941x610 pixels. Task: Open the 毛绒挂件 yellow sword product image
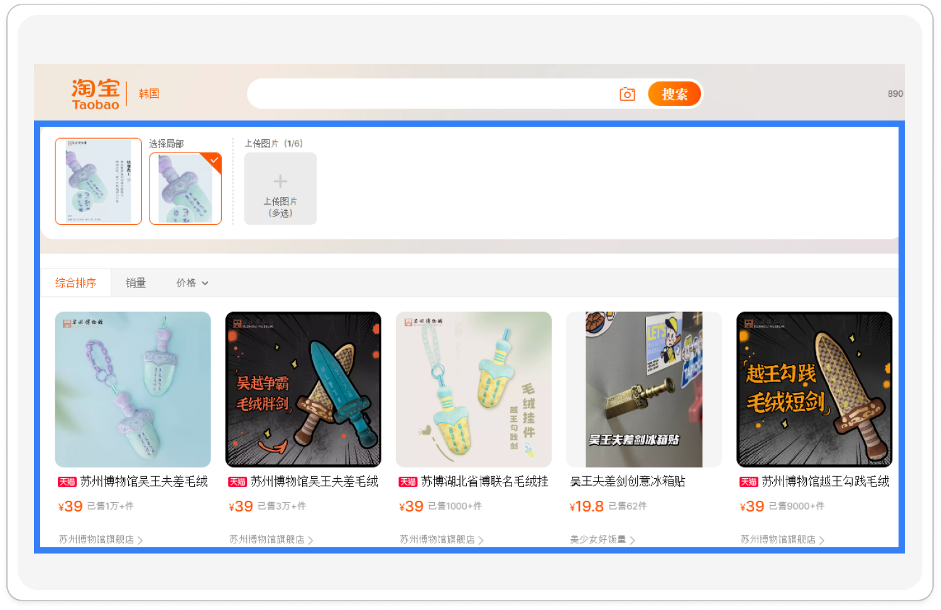click(474, 389)
